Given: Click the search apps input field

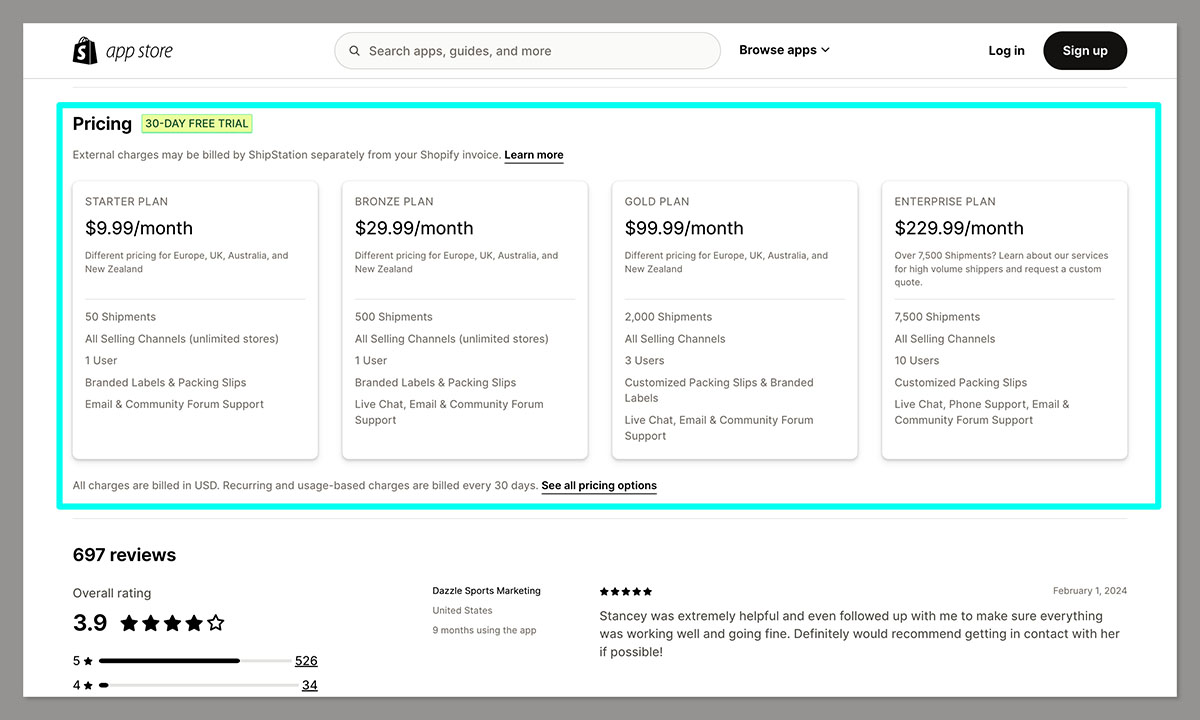Looking at the screenshot, I should click(527, 50).
